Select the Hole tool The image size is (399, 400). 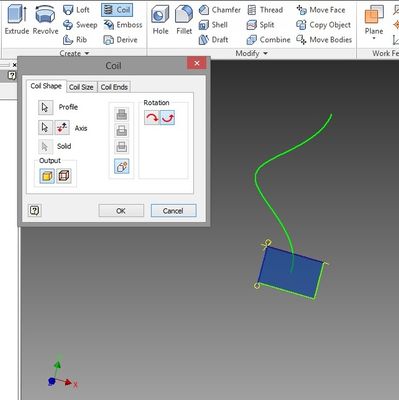[x=160, y=19]
